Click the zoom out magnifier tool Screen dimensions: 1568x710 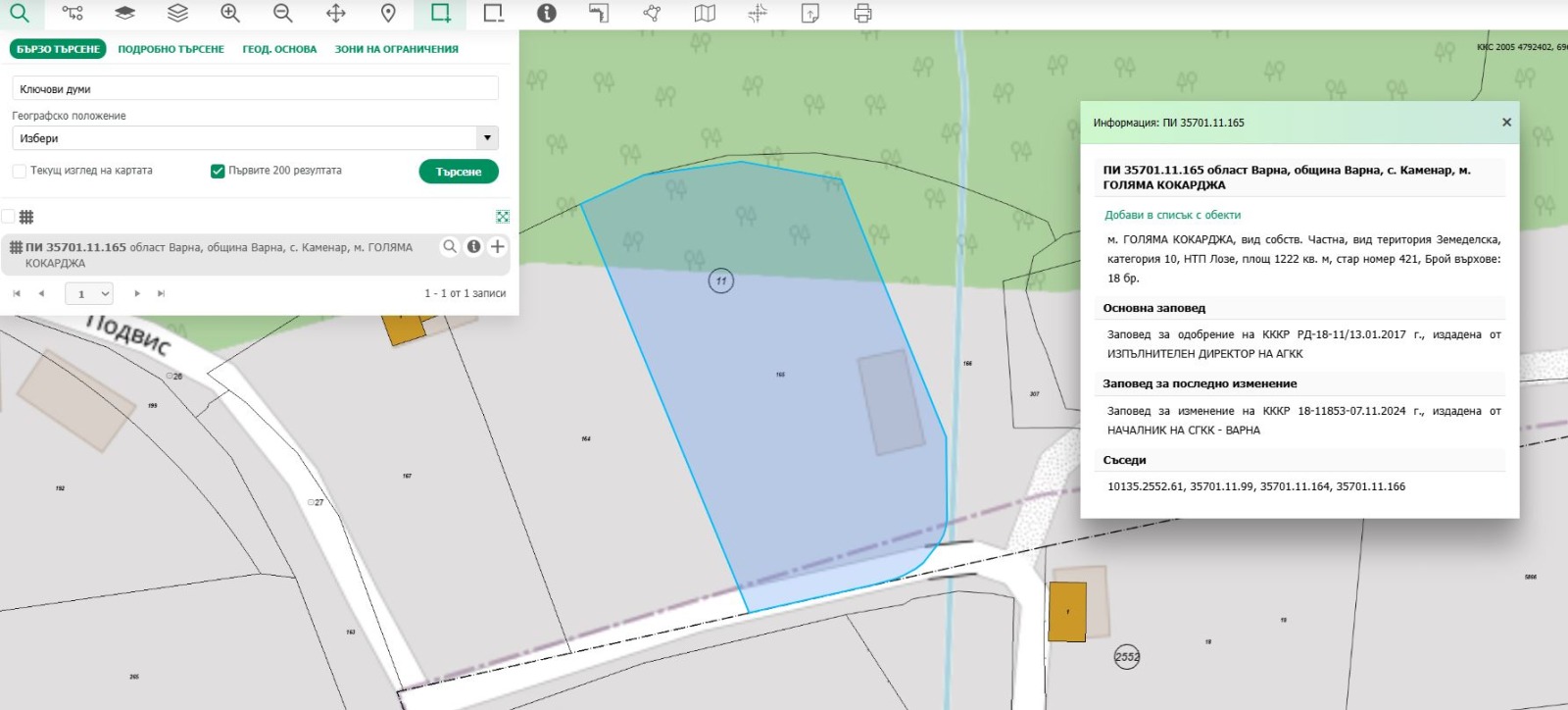283,13
